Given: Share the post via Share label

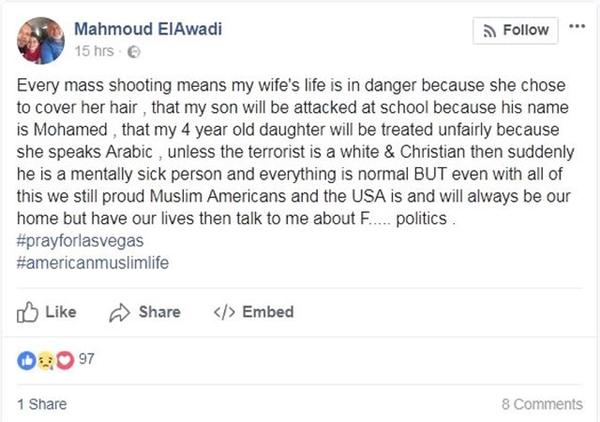Looking at the screenshot, I should tap(160, 312).
